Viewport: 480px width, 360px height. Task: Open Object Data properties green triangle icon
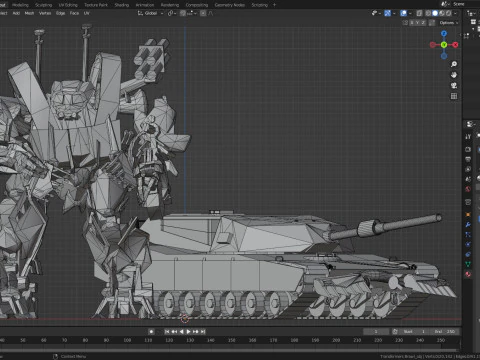coord(468,264)
